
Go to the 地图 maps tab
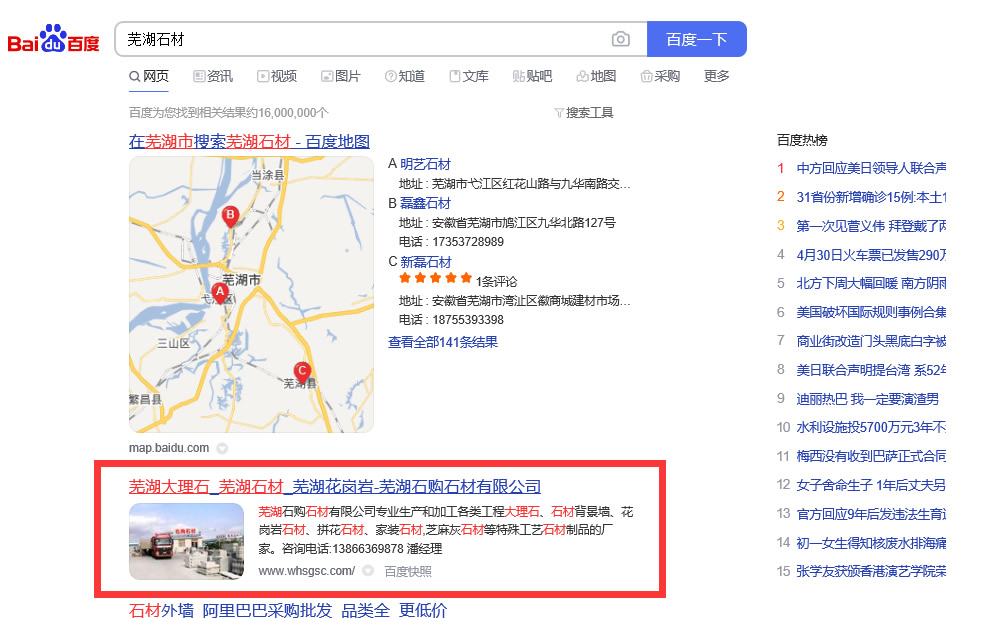pos(597,76)
